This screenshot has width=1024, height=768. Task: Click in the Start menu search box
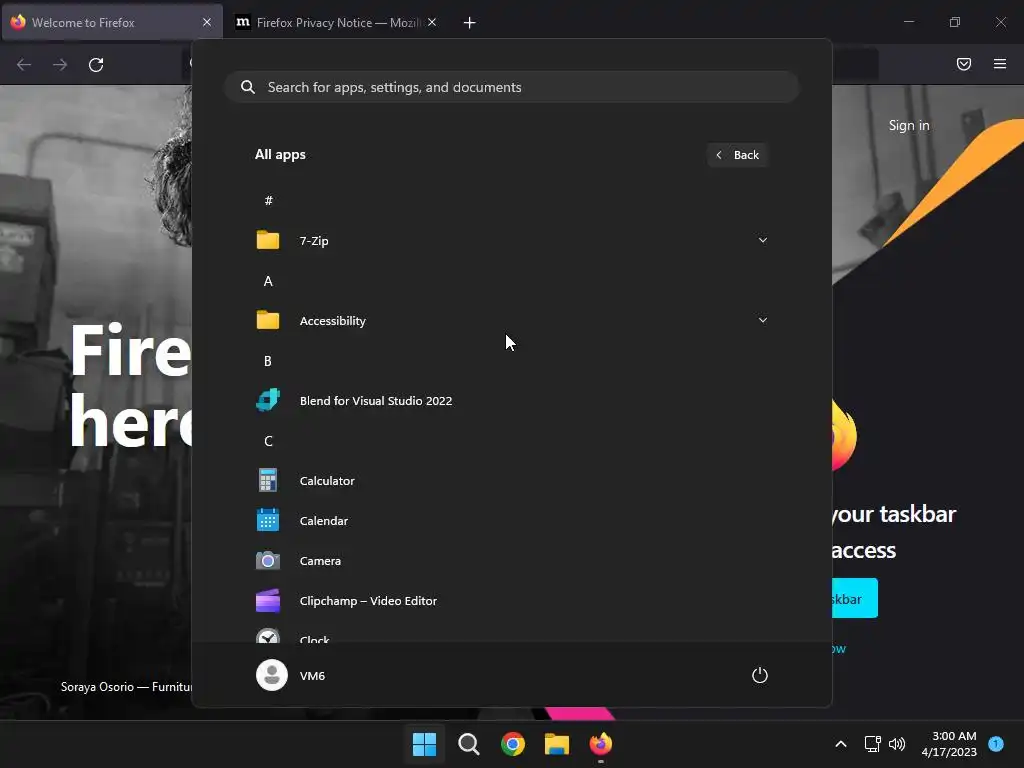pyautogui.click(x=511, y=87)
